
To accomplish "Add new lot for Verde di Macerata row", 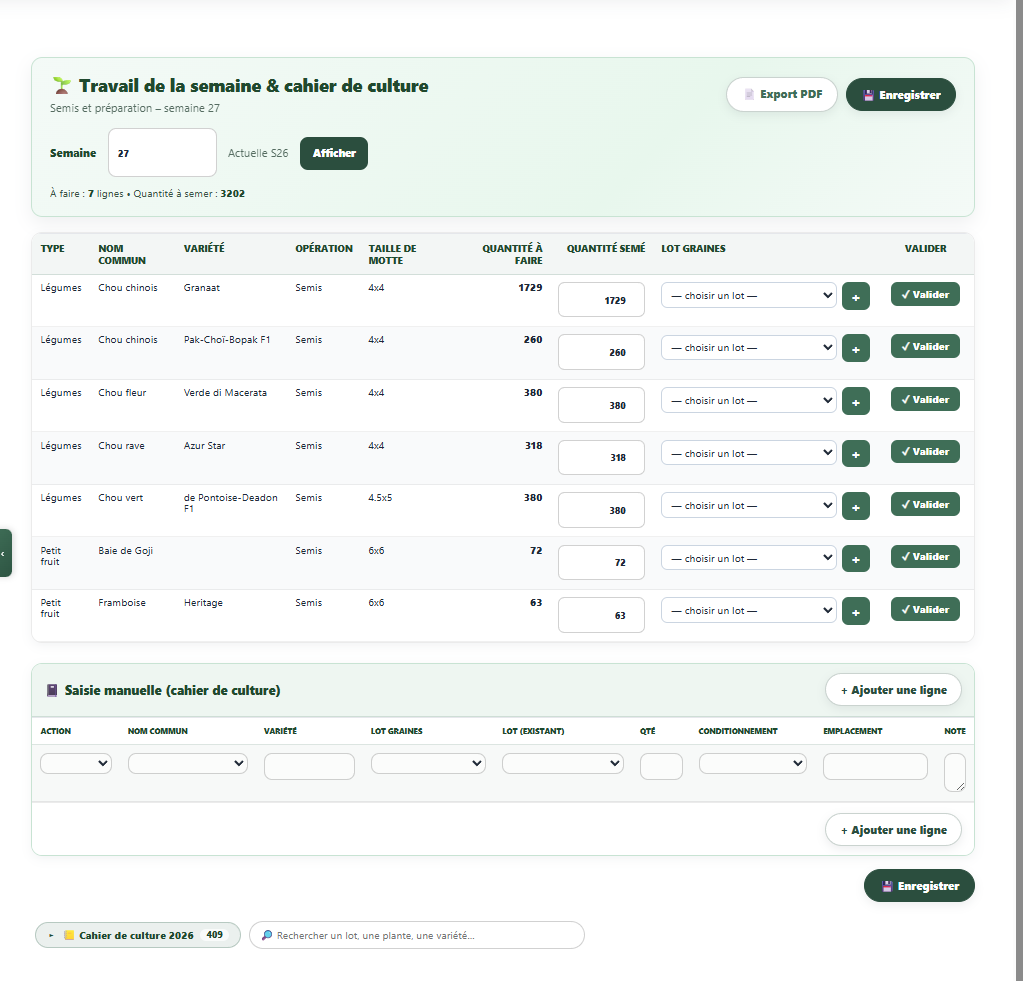I will 855,401.
